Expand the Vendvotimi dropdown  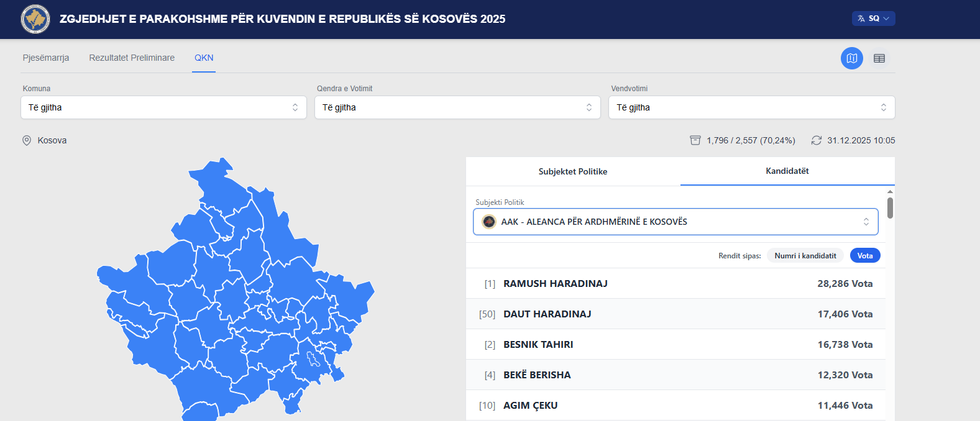pyautogui.click(x=751, y=107)
